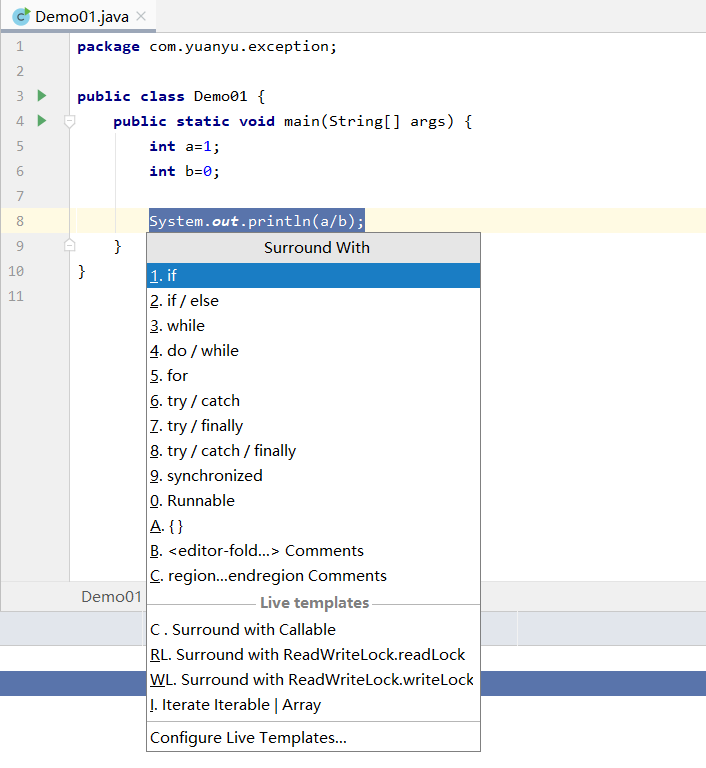This screenshot has width=706, height=768.
Task: Choose '8. try / catch / finally'
Action: 314,451
